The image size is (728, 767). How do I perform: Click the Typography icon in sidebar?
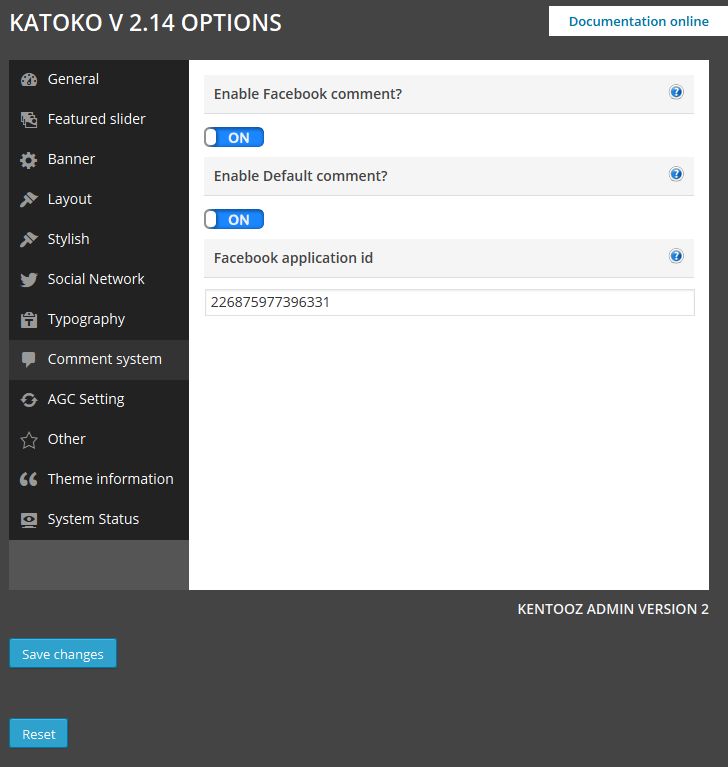tap(29, 320)
